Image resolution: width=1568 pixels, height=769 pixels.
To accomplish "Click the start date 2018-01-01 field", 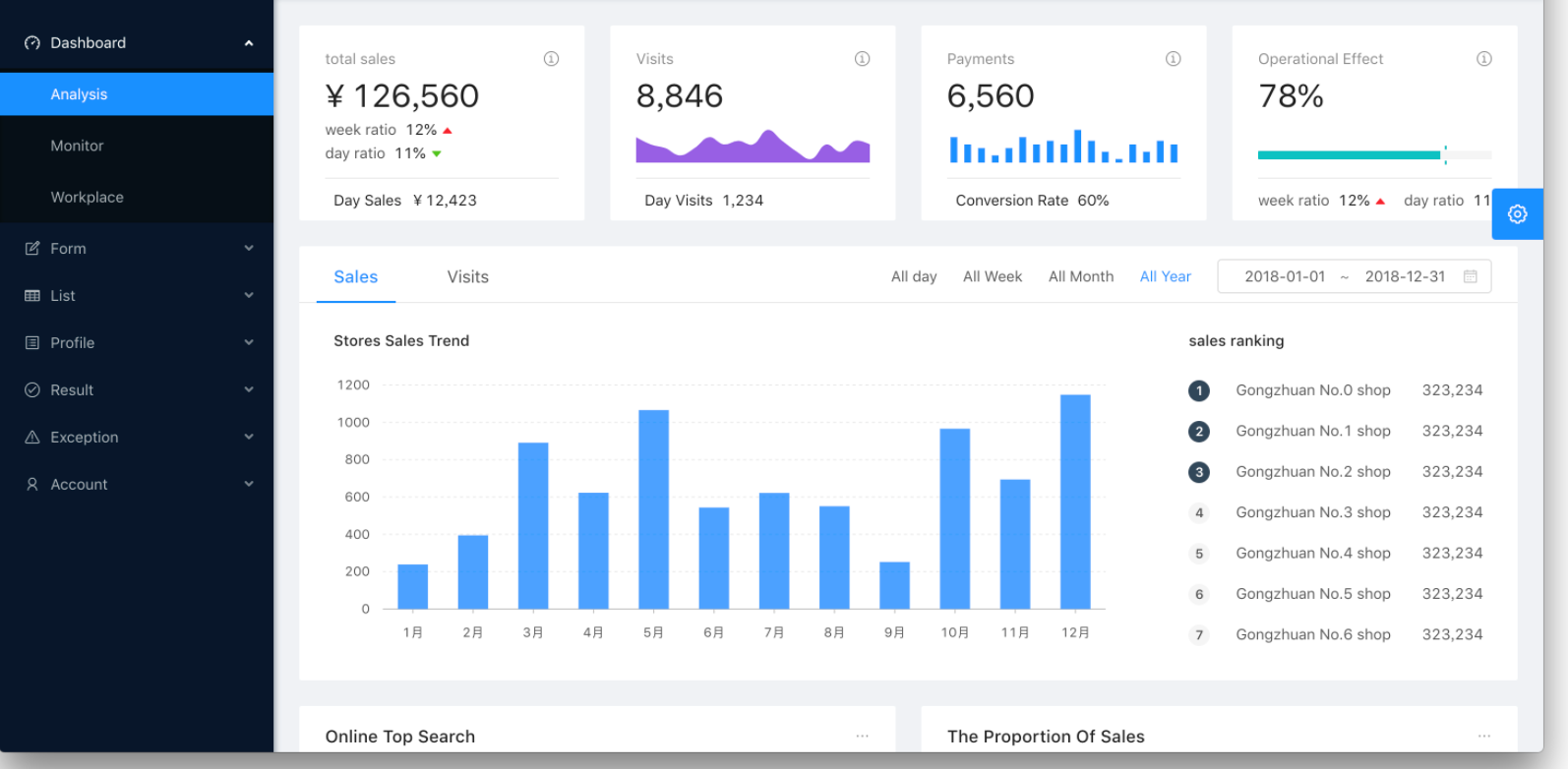I will tap(1285, 277).
